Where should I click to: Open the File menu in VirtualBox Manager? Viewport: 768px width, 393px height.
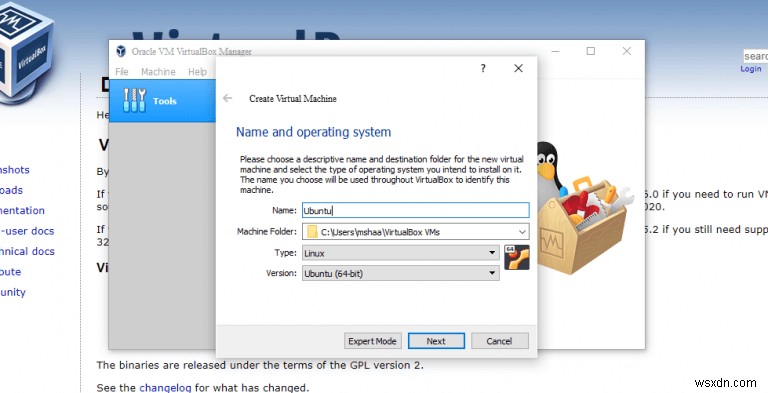coord(121,72)
